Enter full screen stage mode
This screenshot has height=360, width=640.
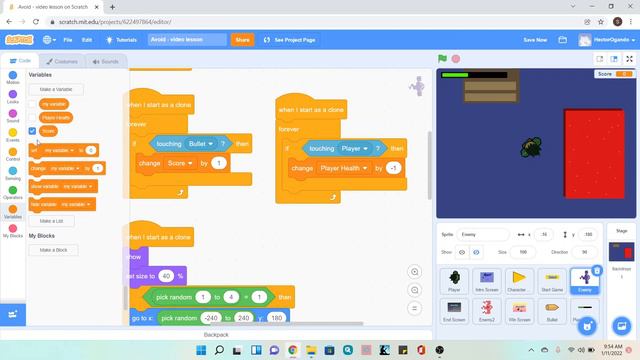pyautogui.click(x=629, y=59)
